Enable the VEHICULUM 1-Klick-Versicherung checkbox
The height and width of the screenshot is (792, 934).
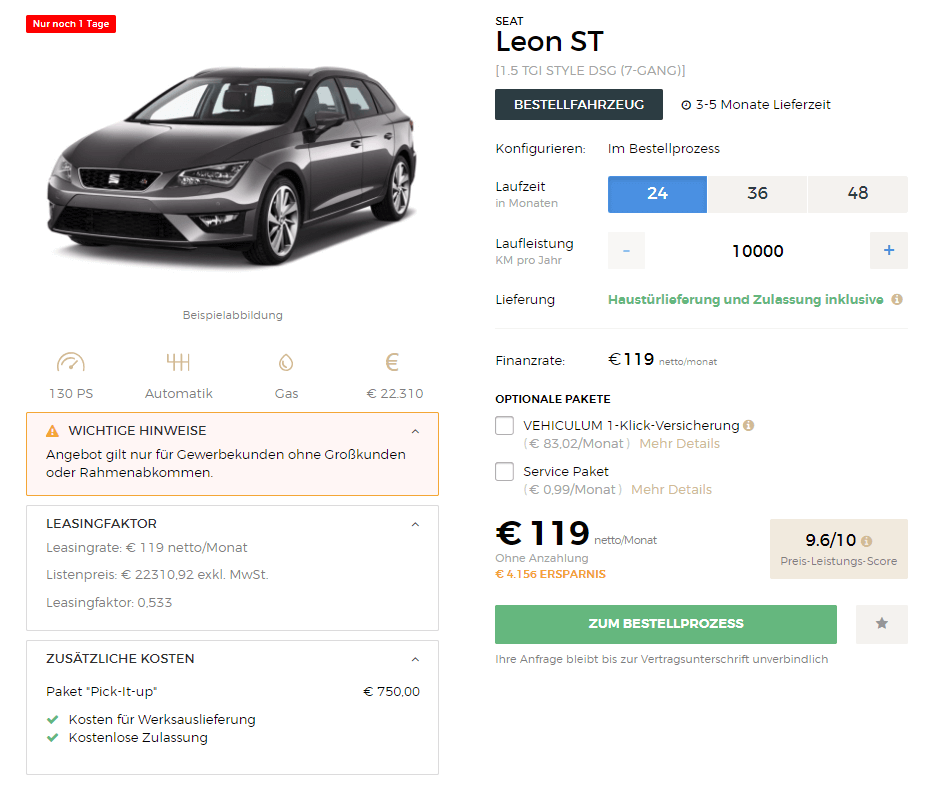tap(505, 425)
